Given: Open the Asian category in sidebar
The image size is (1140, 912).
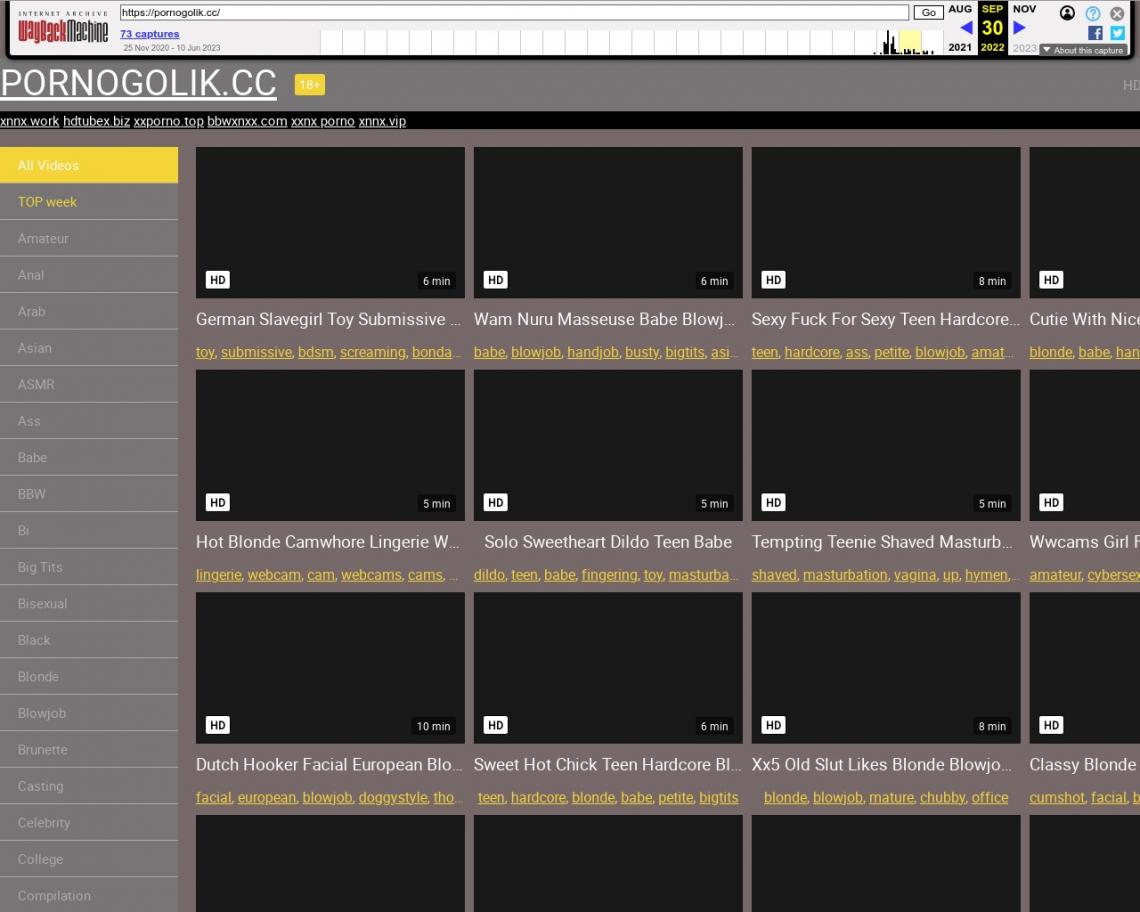Looking at the screenshot, I should click(x=89, y=348).
